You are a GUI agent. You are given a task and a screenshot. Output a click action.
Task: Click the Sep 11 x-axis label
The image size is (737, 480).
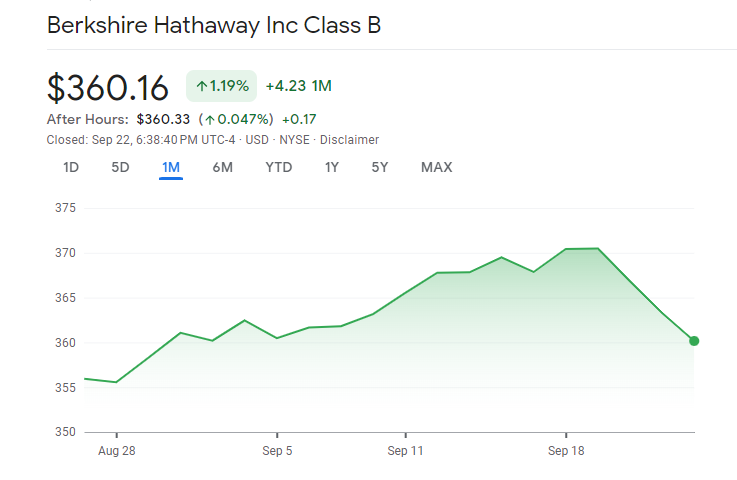(405, 451)
